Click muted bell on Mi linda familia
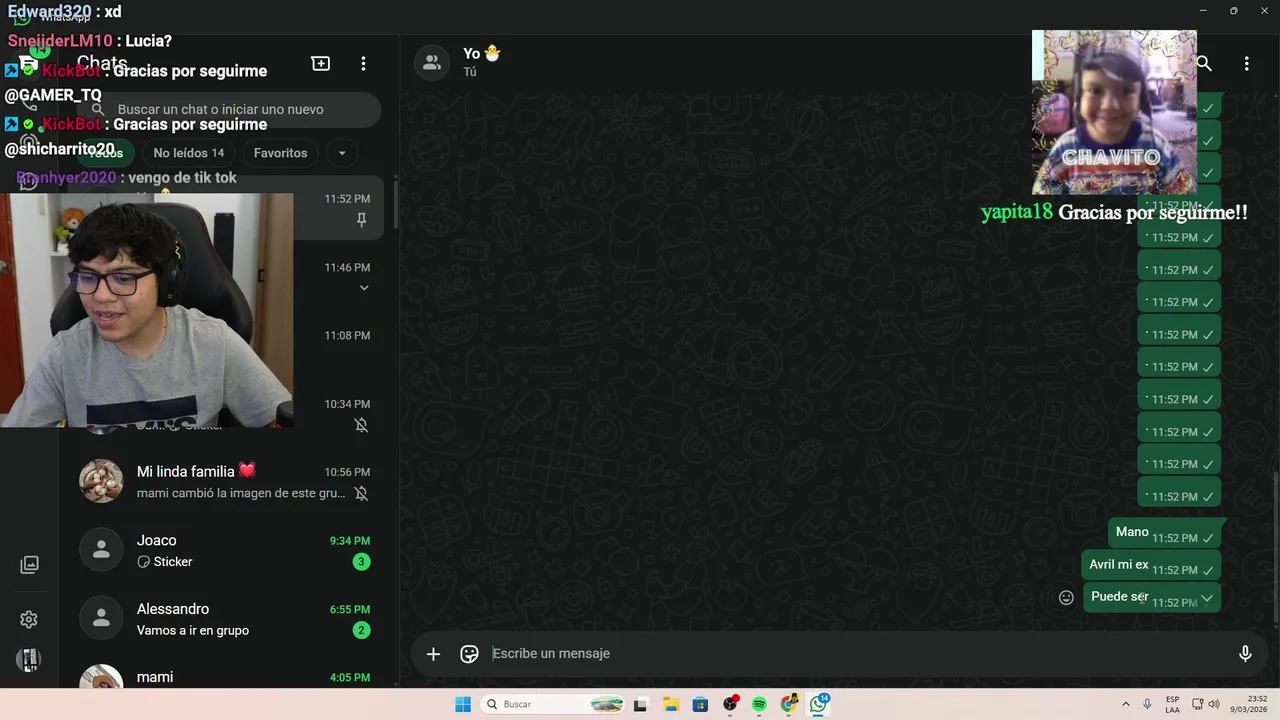Viewport: 1280px width, 720px height. 362,493
